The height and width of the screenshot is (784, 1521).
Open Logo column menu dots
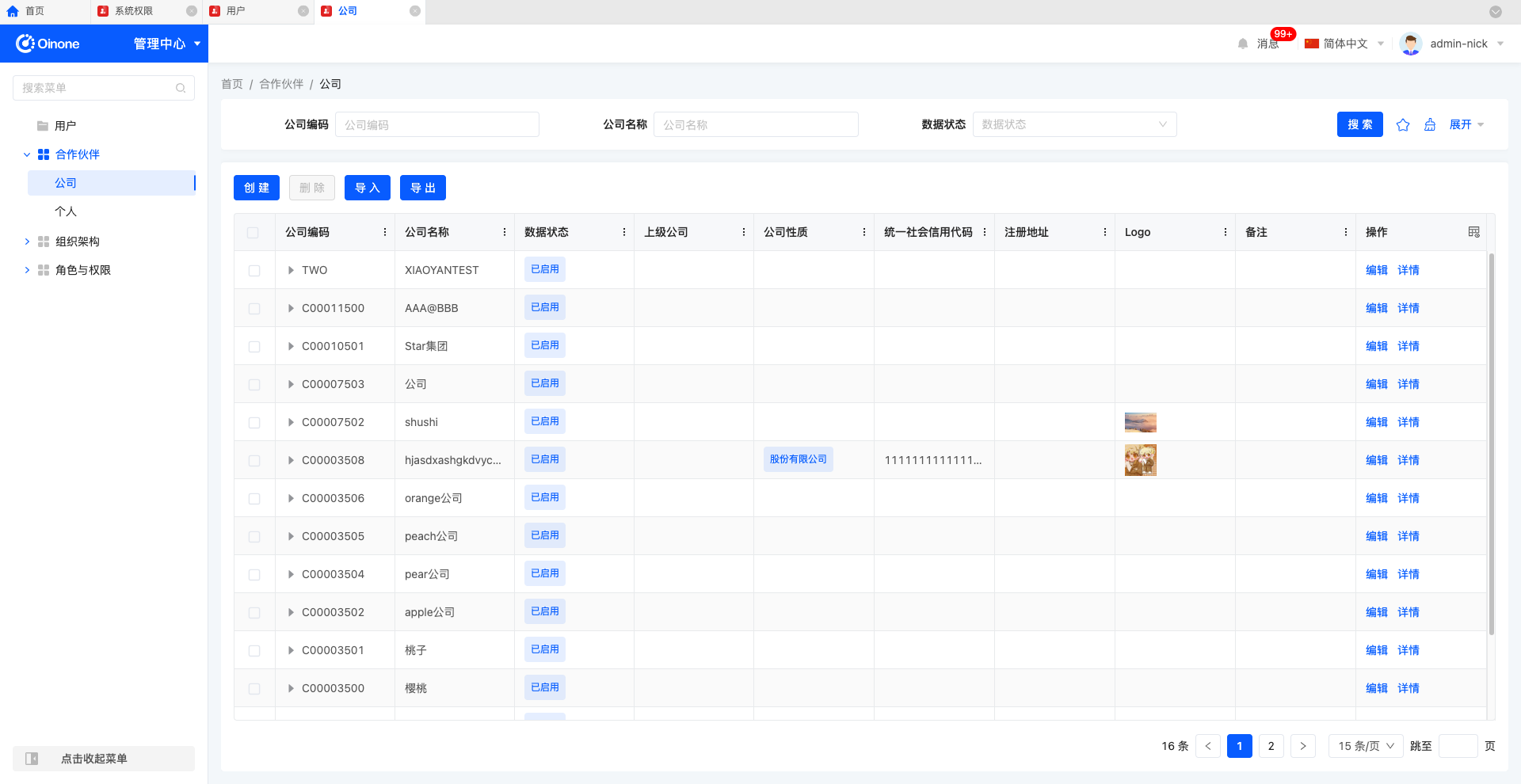tap(1226, 232)
